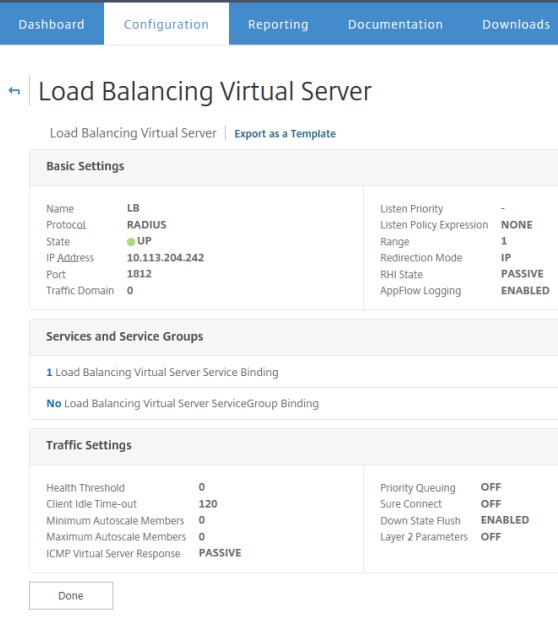Open the Reporting tab
Screen dimensions: 558x618
[278, 24]
